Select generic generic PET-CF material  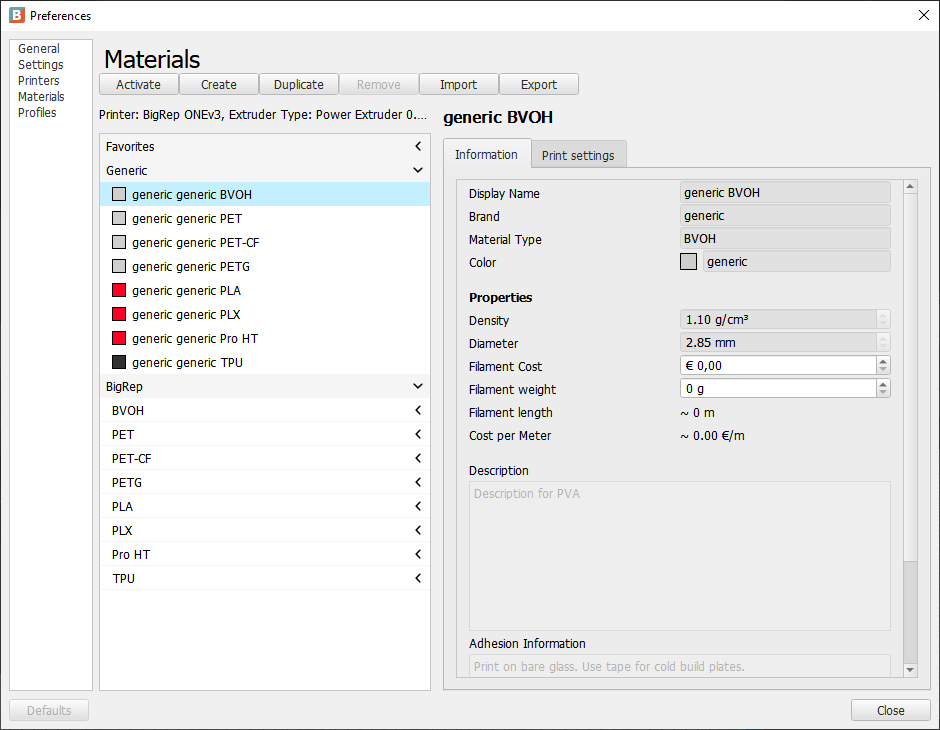point(265,242)
